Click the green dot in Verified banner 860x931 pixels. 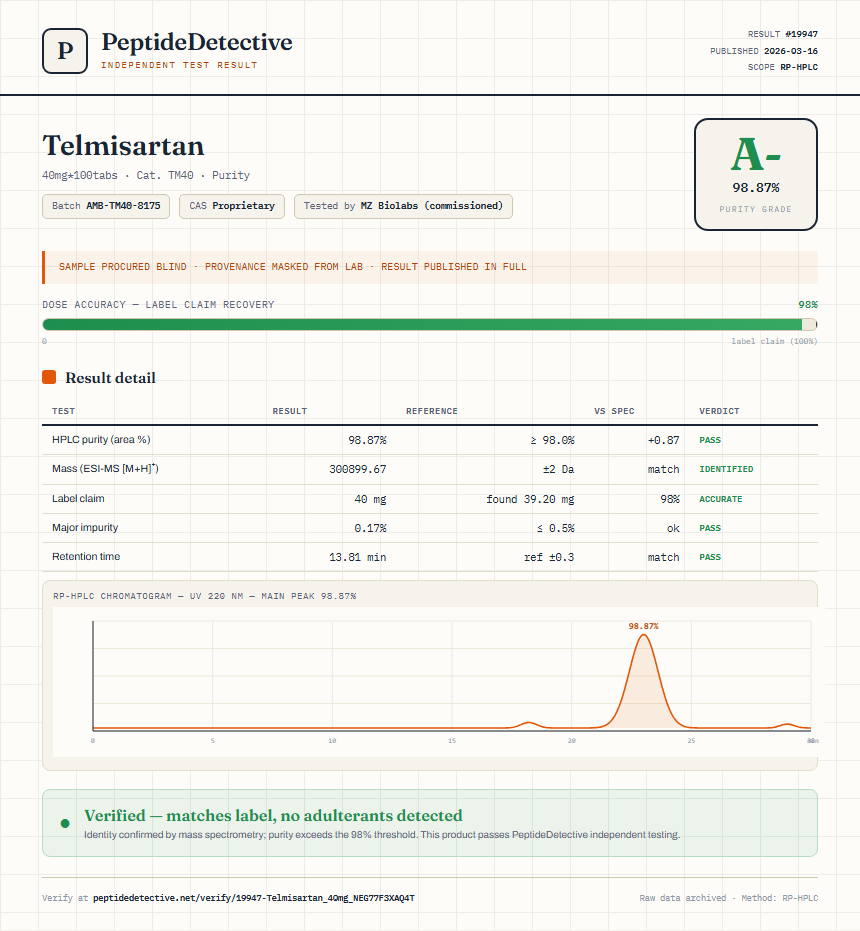(x=65, y=824)
